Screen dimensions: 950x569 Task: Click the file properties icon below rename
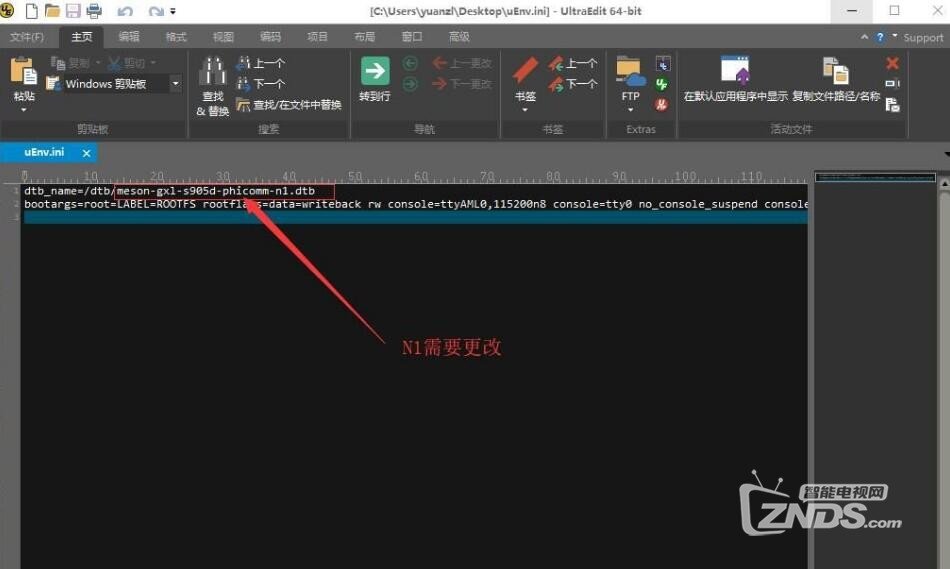click(x=892, y=105)
